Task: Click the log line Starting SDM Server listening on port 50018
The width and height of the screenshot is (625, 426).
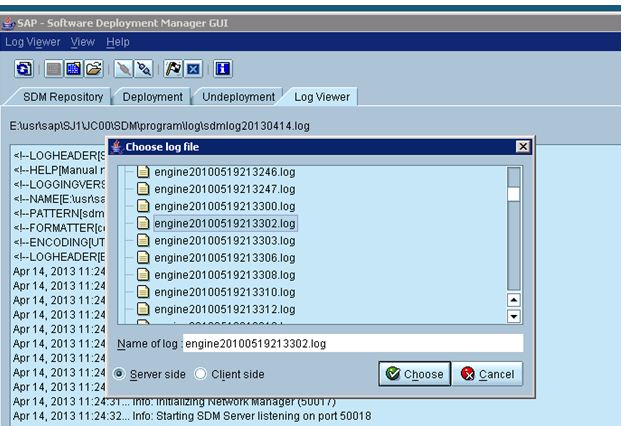Action: tap(192, 416)
